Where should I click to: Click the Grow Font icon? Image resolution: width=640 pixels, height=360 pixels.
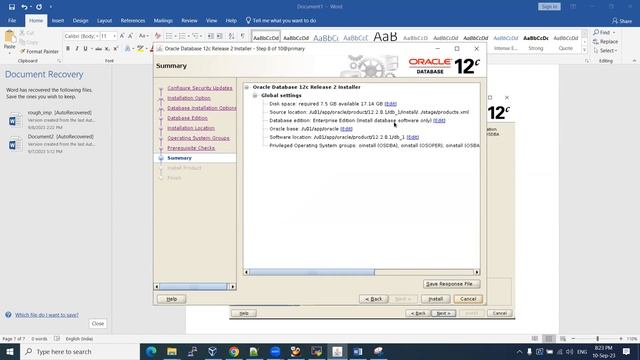[122, 36]
